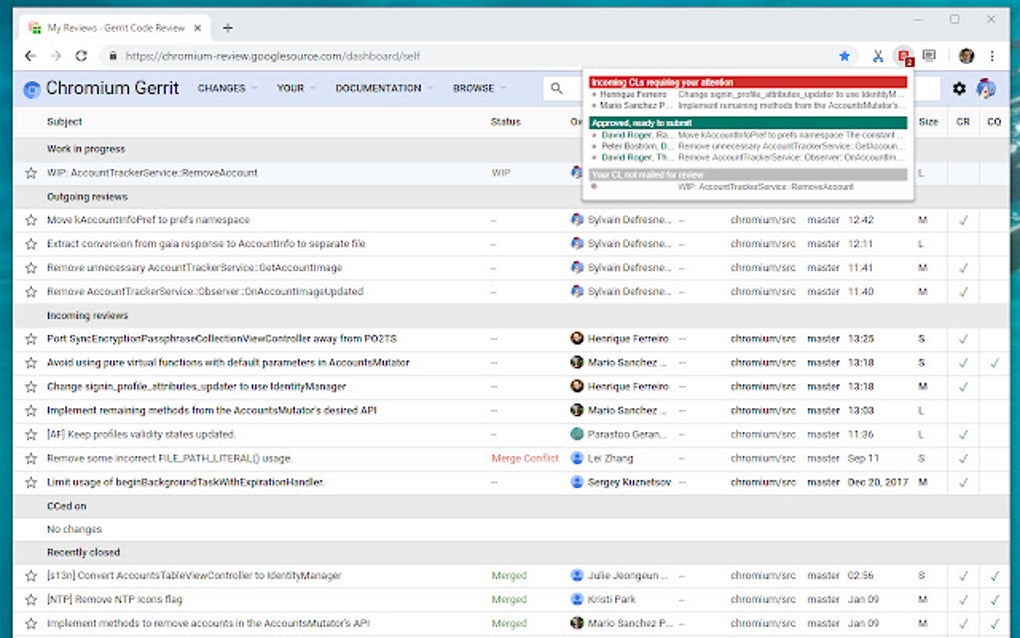Click the Gerrit search magnifier icon
This screenshot has width=1020, height=638.
click(x=557, y=89)
